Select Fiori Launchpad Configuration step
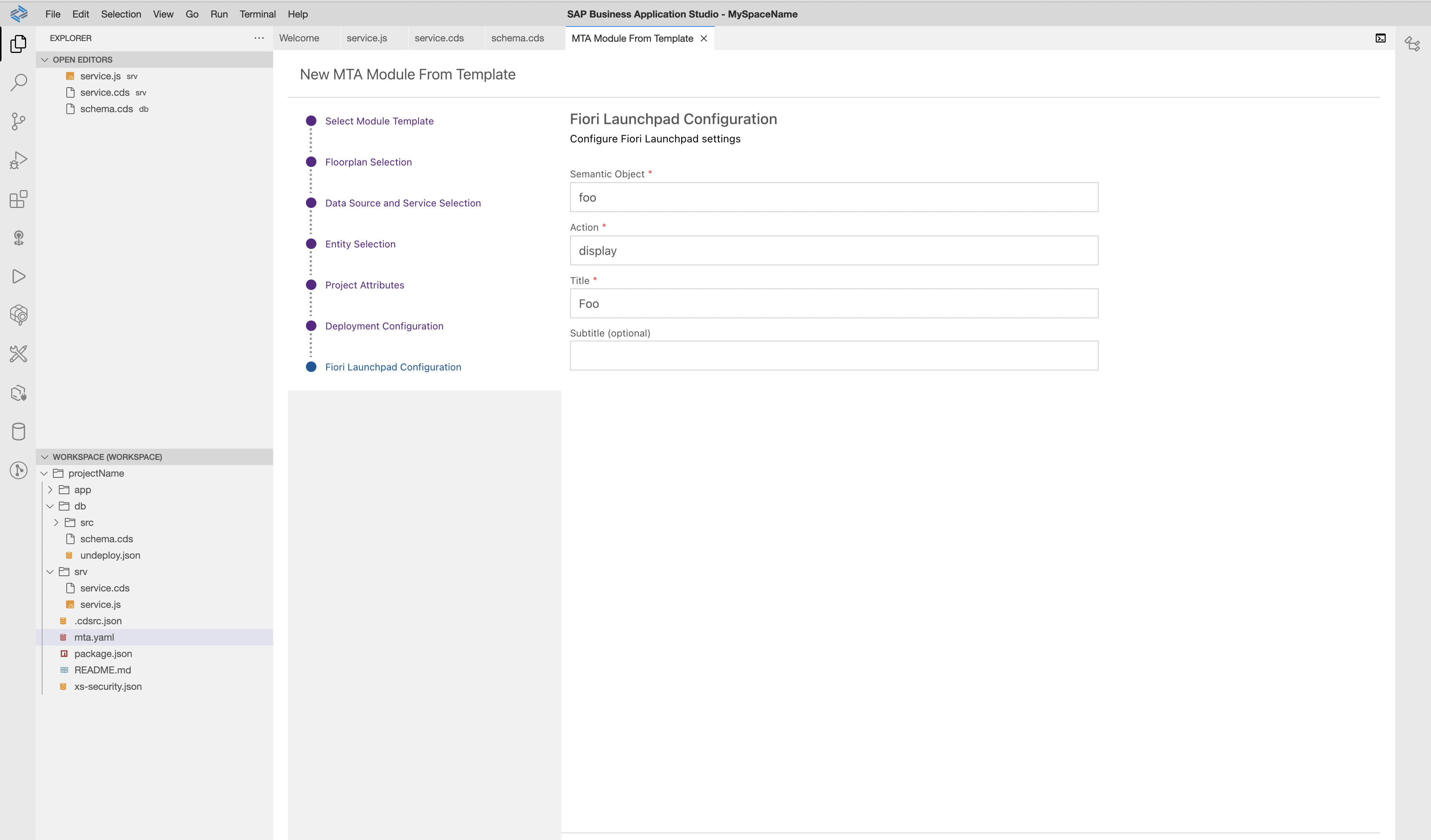 pos(393,367)
